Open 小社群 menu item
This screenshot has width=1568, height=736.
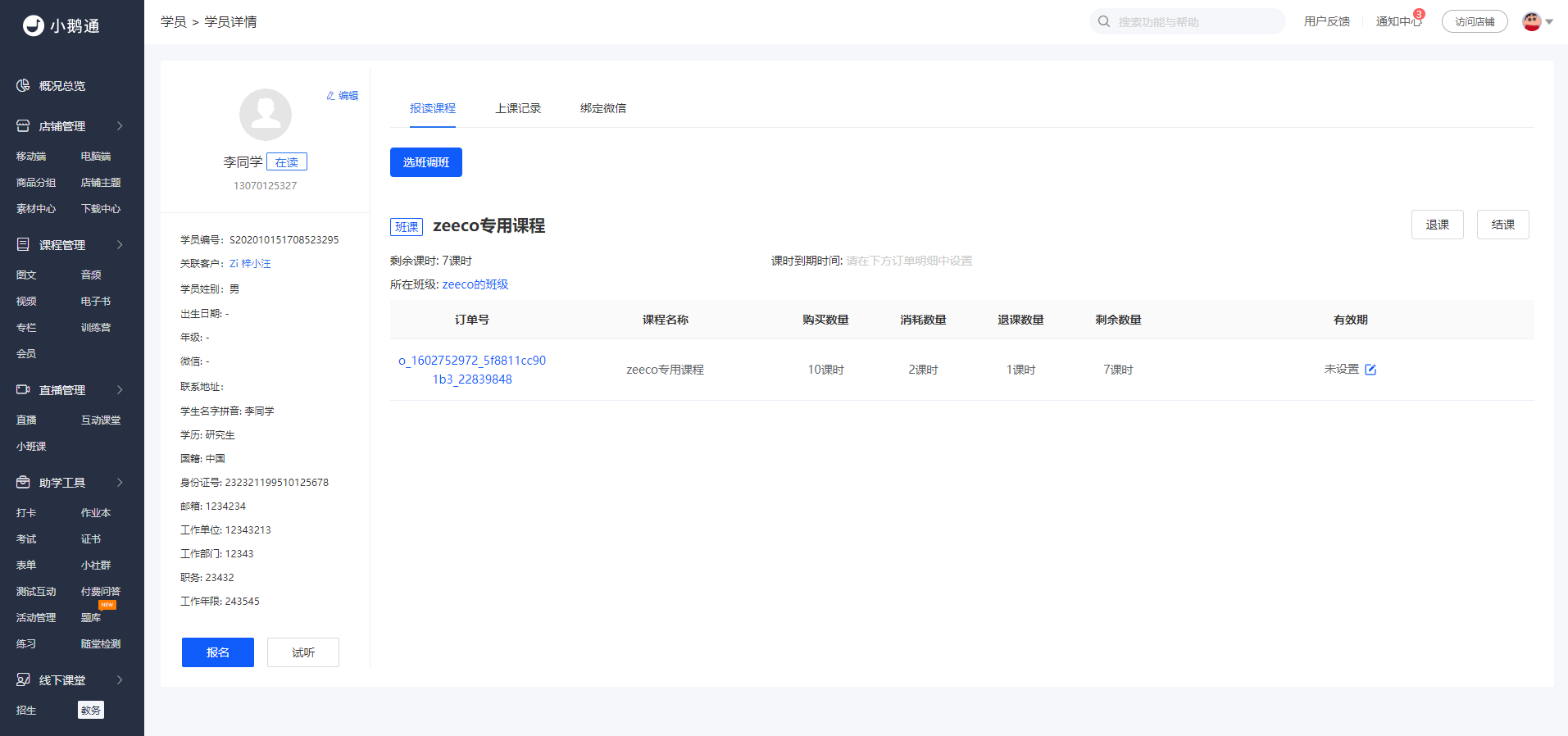(96, 565)
